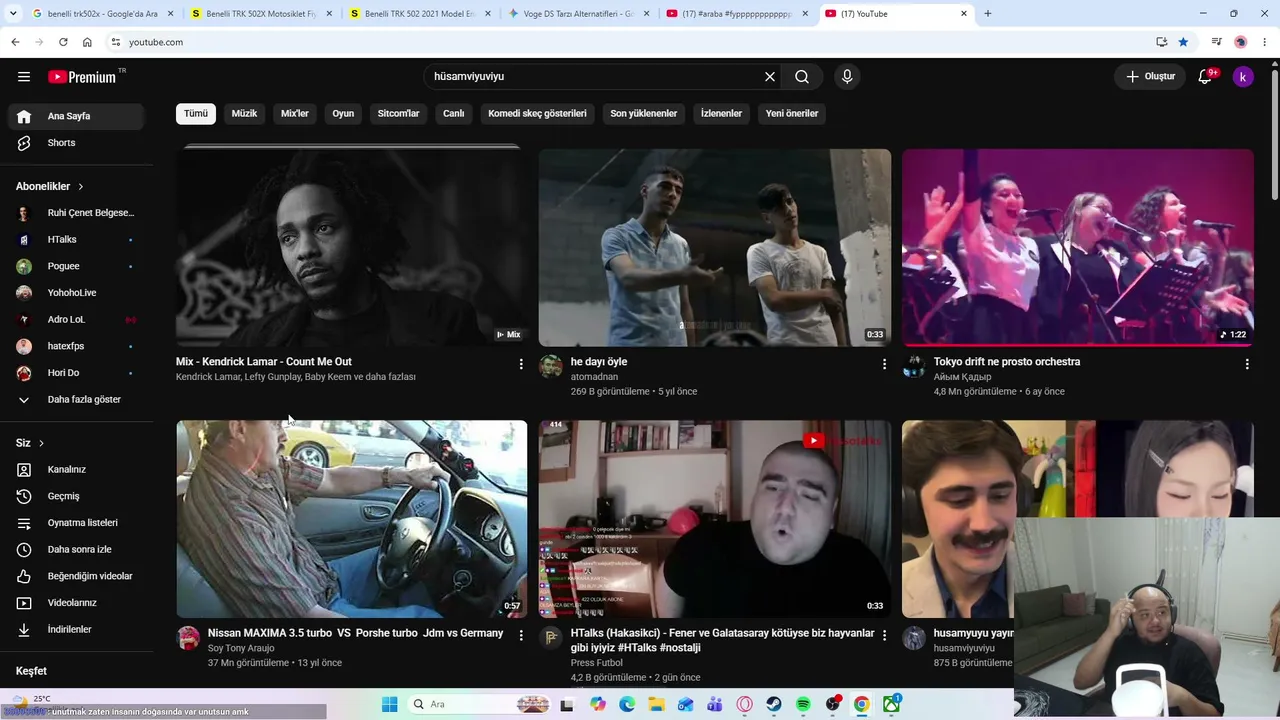Screen dimensions: 1280x720
Task: Open a new browser tab
Action: point(988,14)
